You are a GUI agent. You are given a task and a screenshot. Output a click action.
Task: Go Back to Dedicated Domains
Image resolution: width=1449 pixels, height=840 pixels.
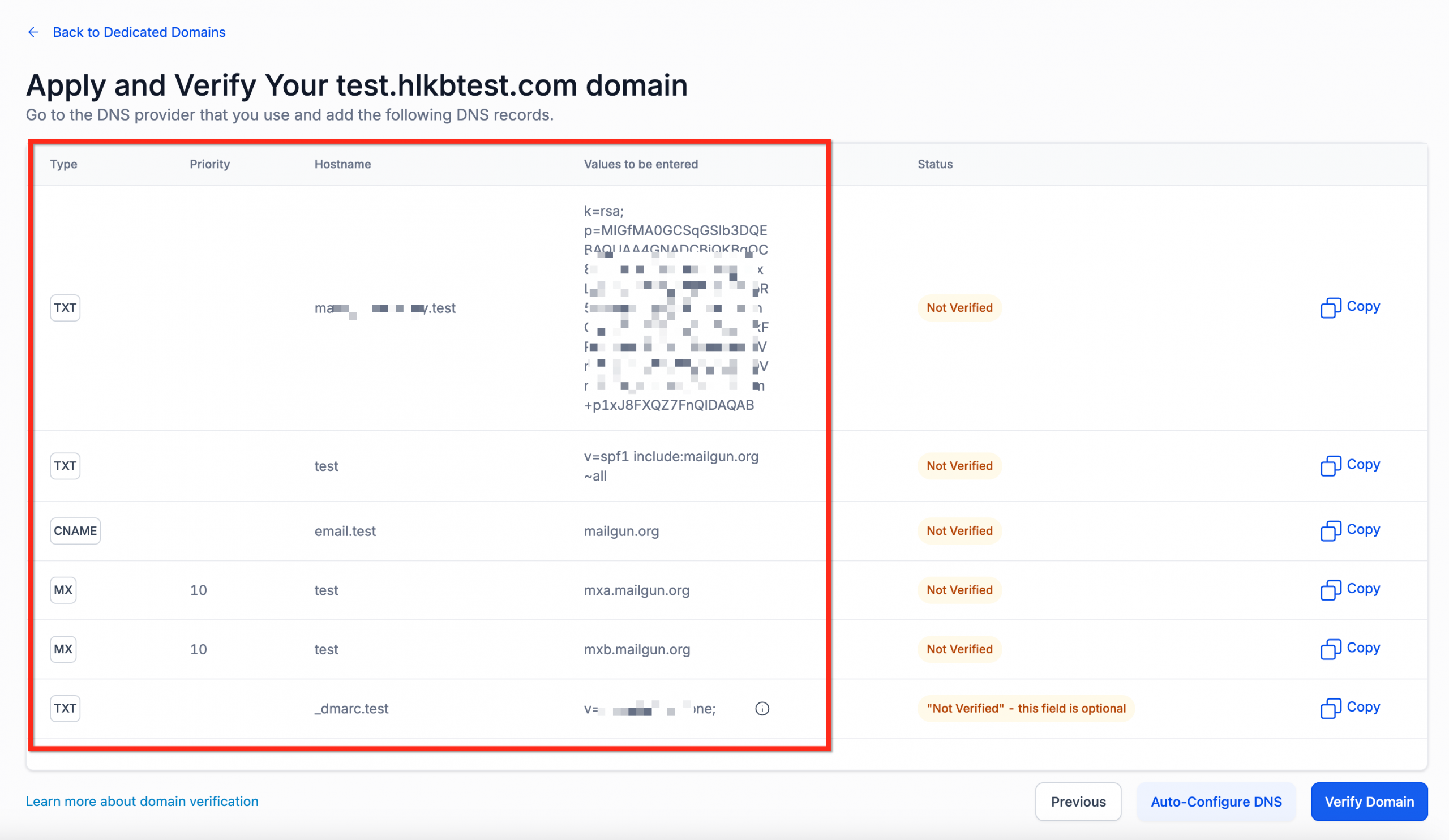[139, 32]
